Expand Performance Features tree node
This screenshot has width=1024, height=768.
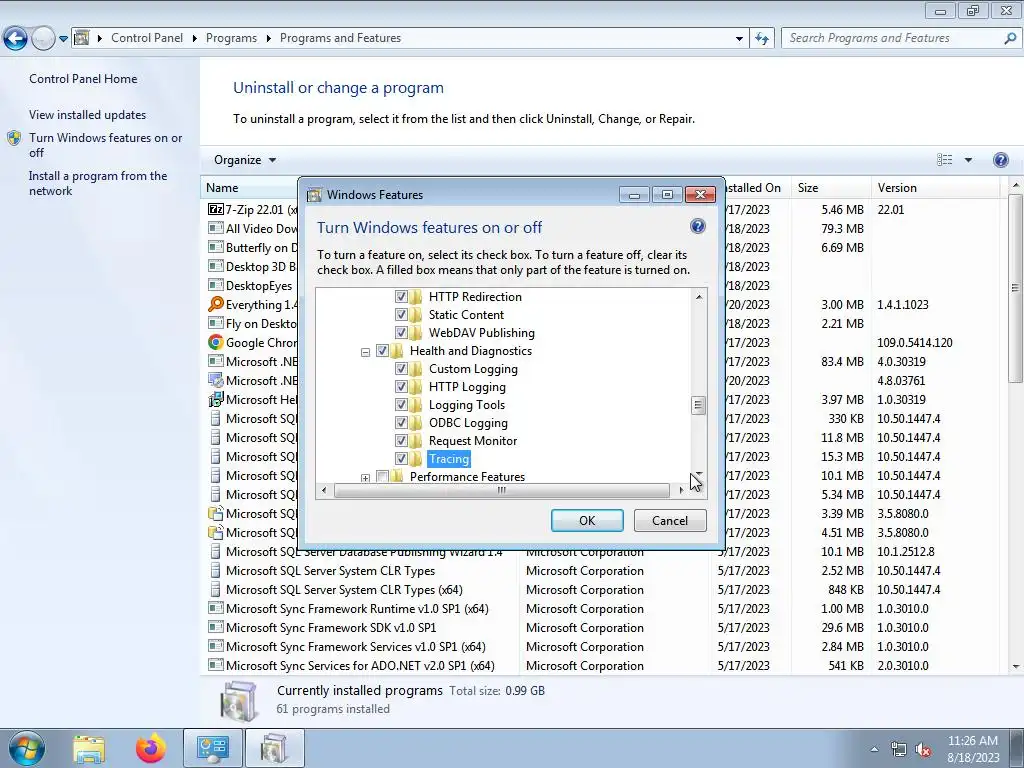pyautogui.click(x=365, y=478)
